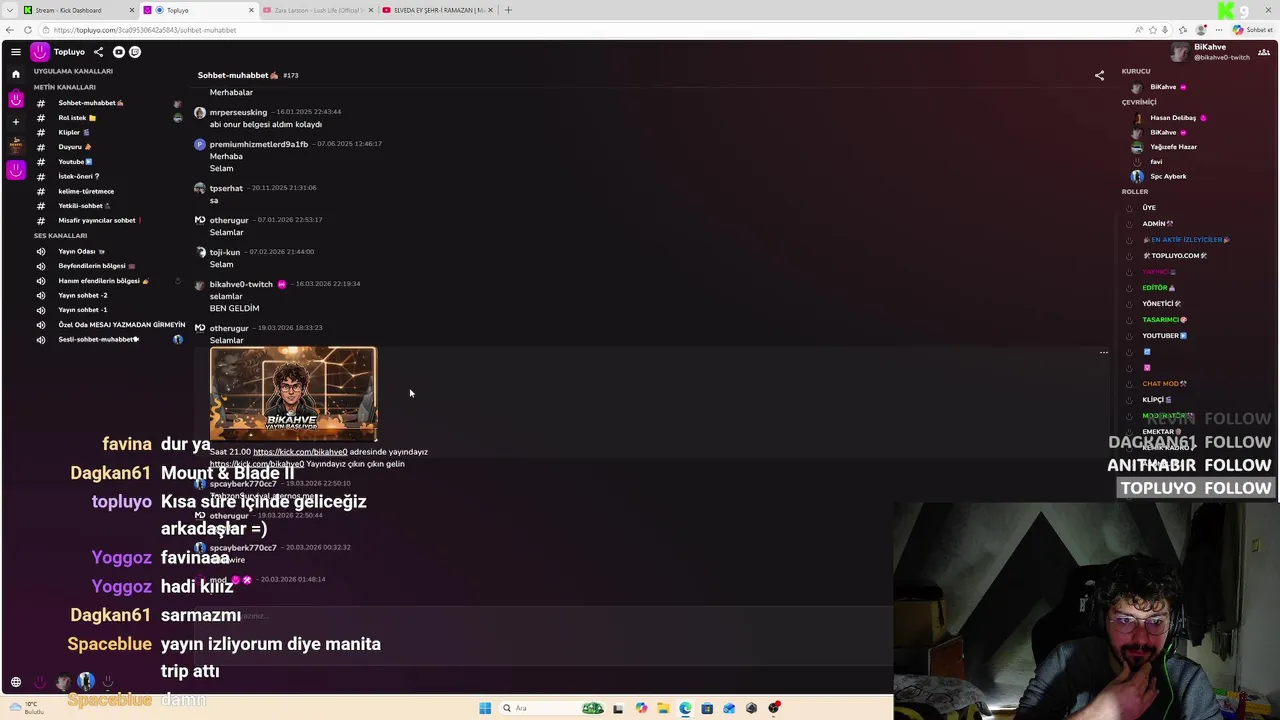Switch to Zara Larsson Lush Life browser tab
Viewport: 1280px width, 720px height.
pos(318,10)
